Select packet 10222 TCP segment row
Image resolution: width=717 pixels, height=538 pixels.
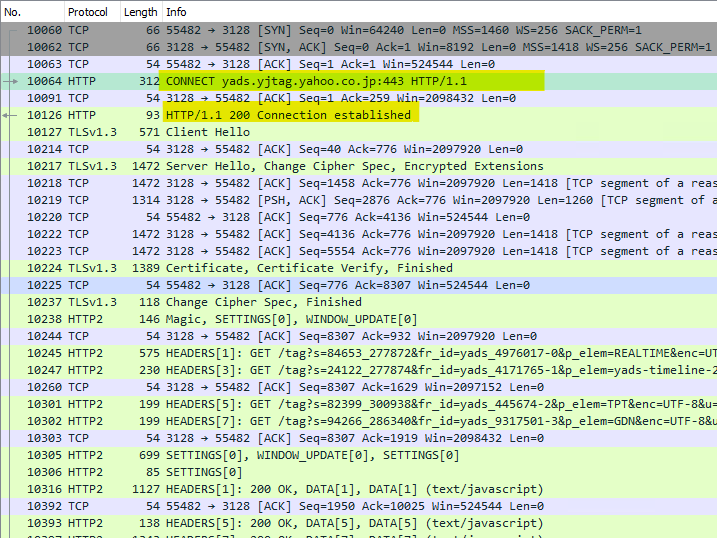pyautogui.click(x=358, y=234)
